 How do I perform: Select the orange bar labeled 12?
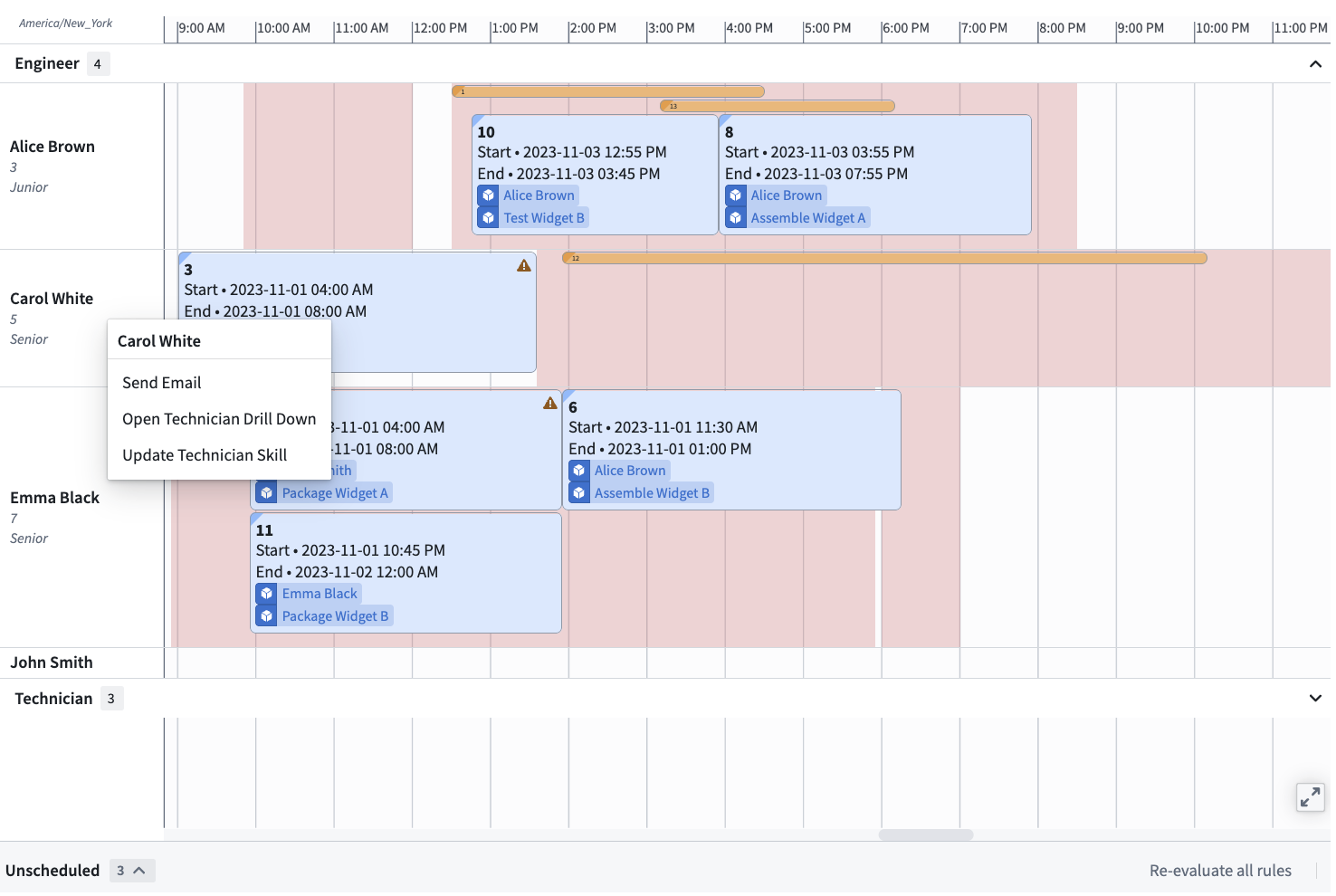884,258
